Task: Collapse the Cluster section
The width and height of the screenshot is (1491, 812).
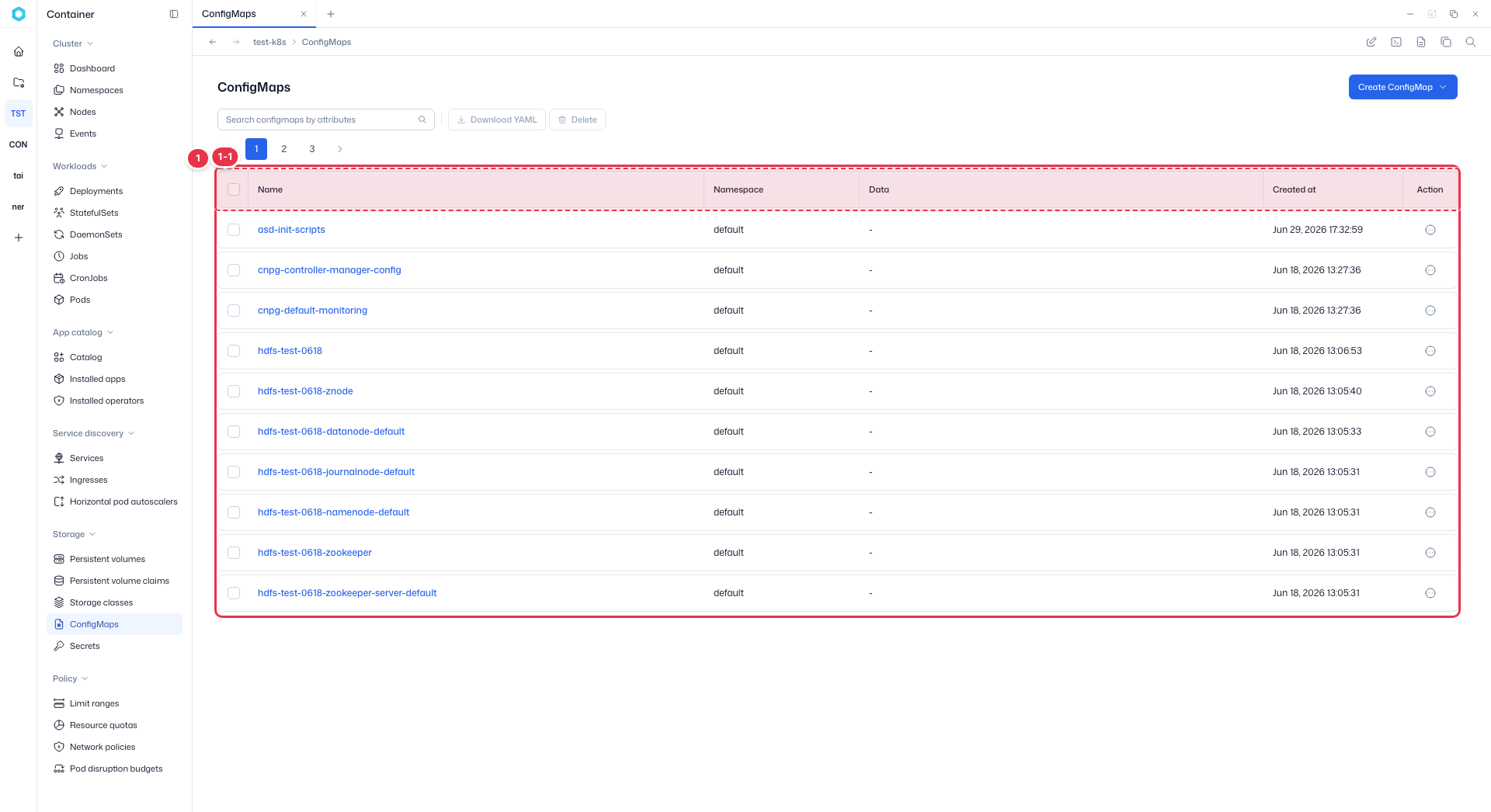Action: point(73,43)
